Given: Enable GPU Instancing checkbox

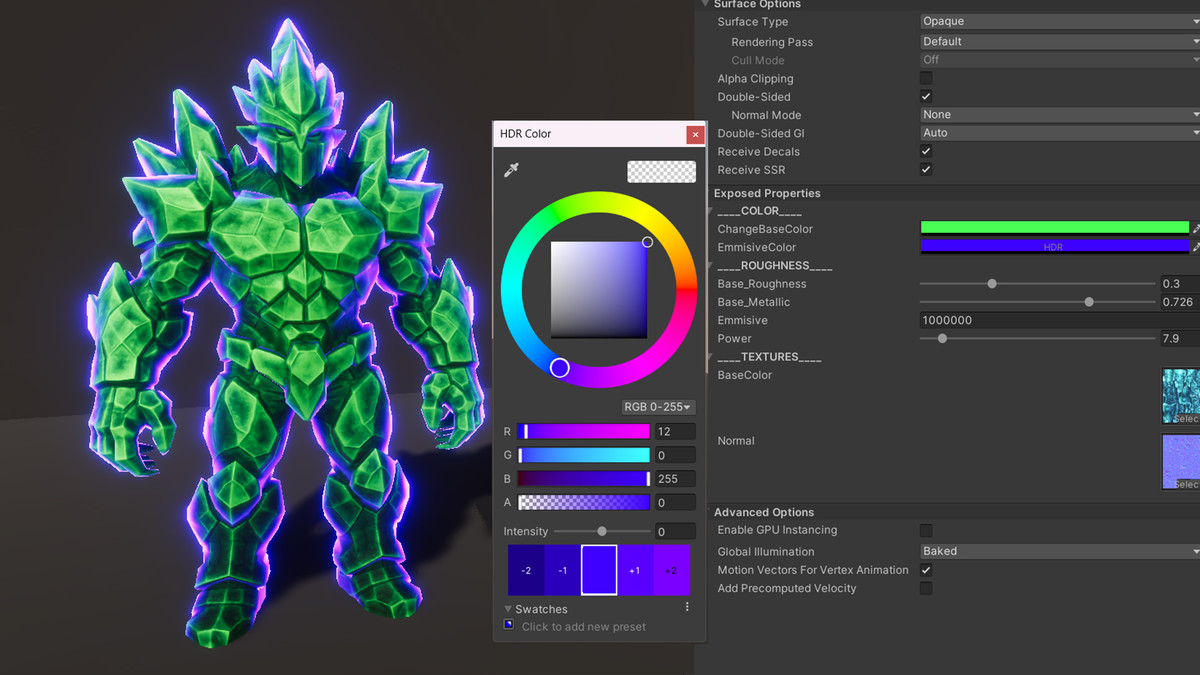Looking at the screenshot, I should 926,531.
